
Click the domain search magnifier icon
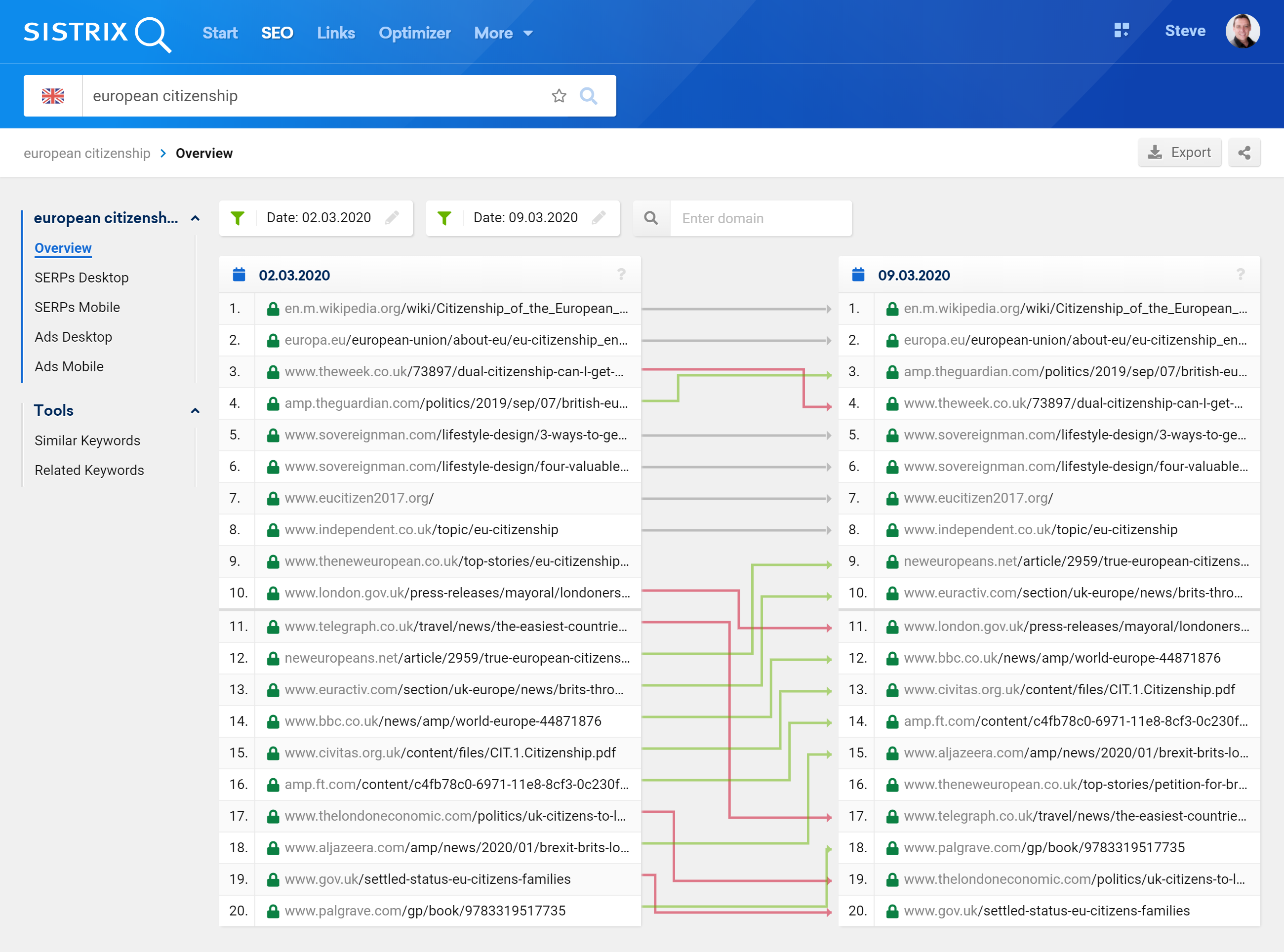click(651, 218)
